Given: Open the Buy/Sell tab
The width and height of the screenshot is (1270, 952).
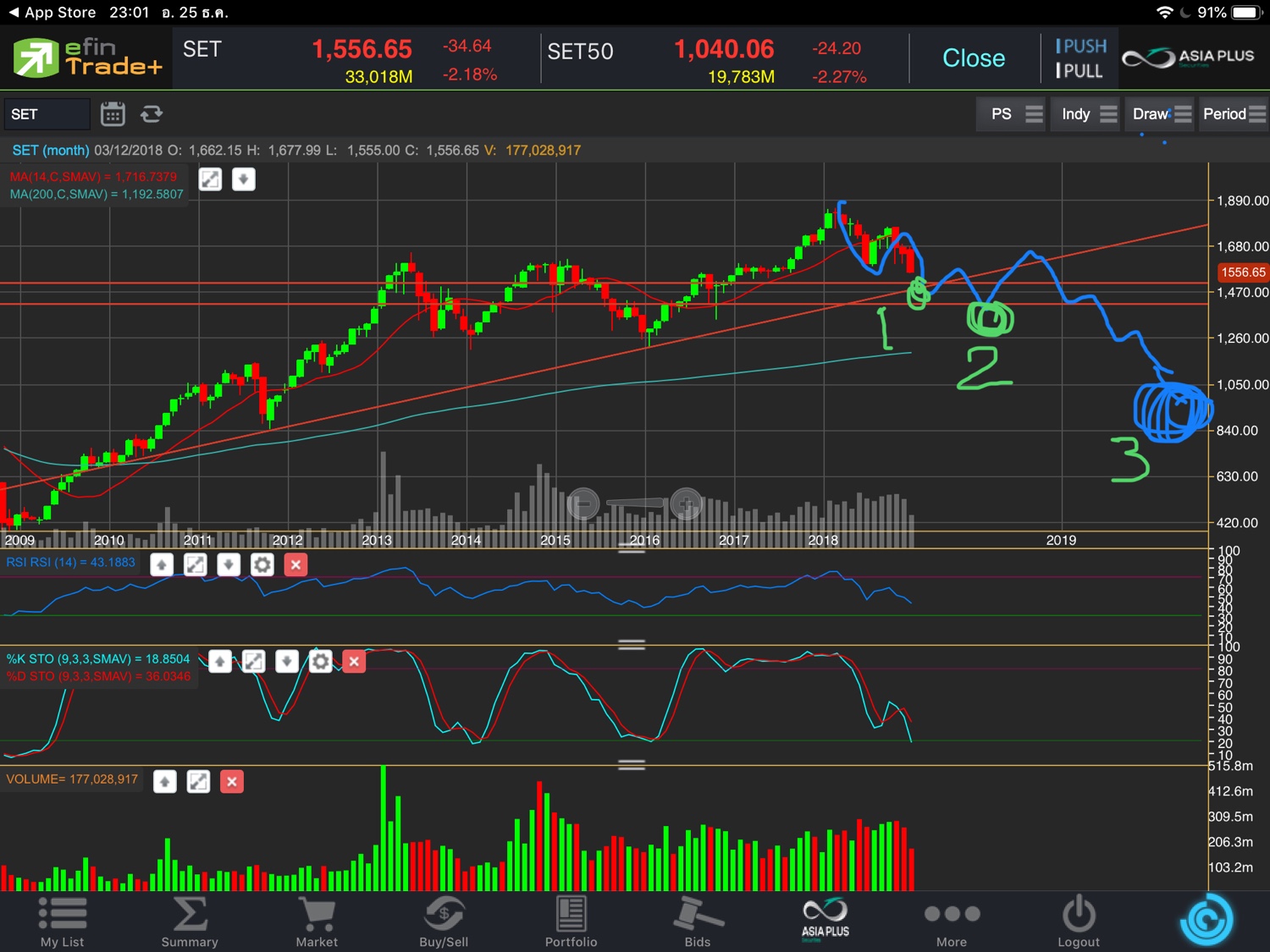Looking at the screenshot, I should click(444, 922).
